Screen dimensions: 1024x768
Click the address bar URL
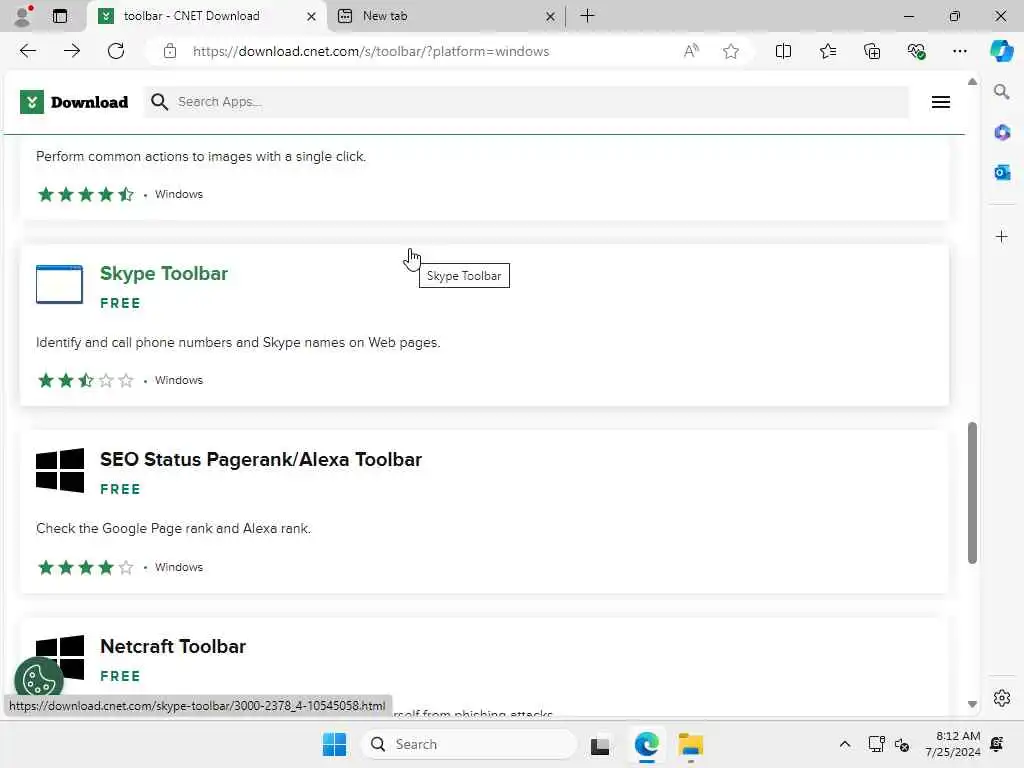[370, 51]
